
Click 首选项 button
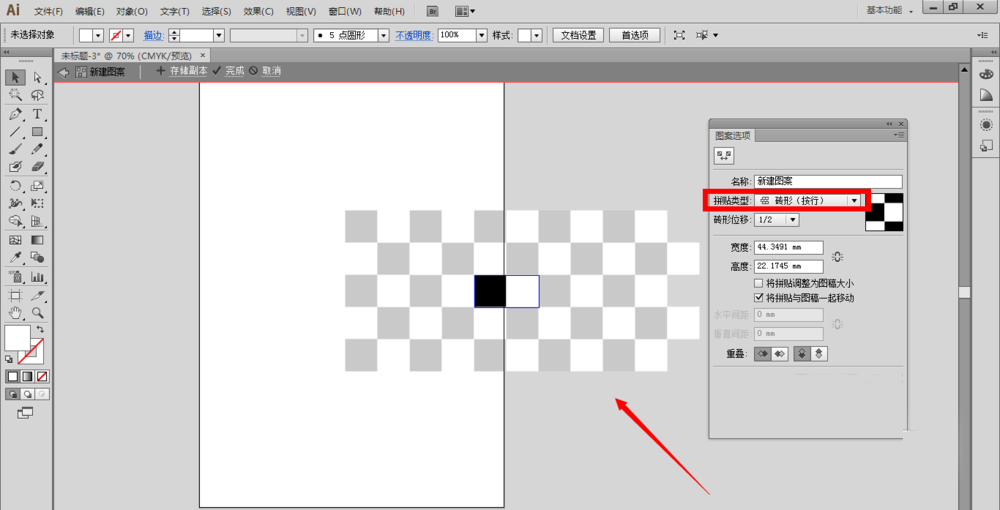pyautogui.click(x=635, y=35)
